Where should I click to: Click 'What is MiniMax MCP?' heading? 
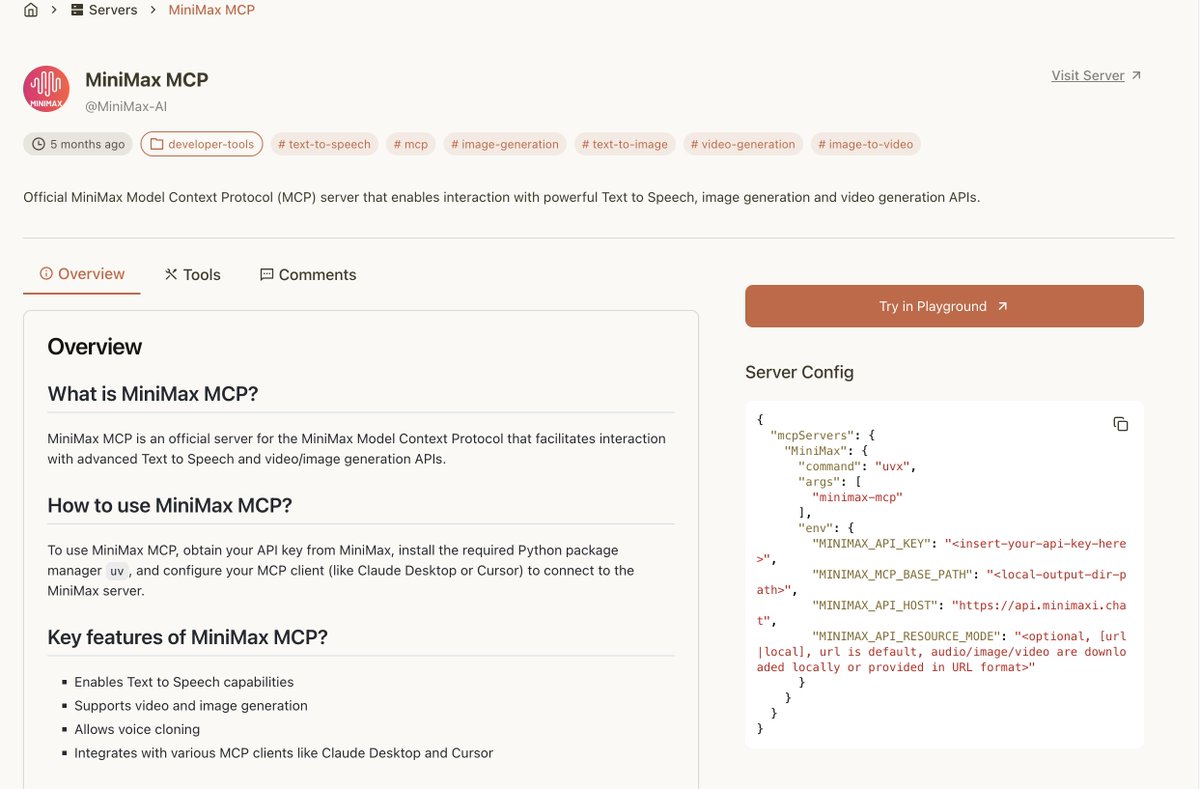[153, 394]
